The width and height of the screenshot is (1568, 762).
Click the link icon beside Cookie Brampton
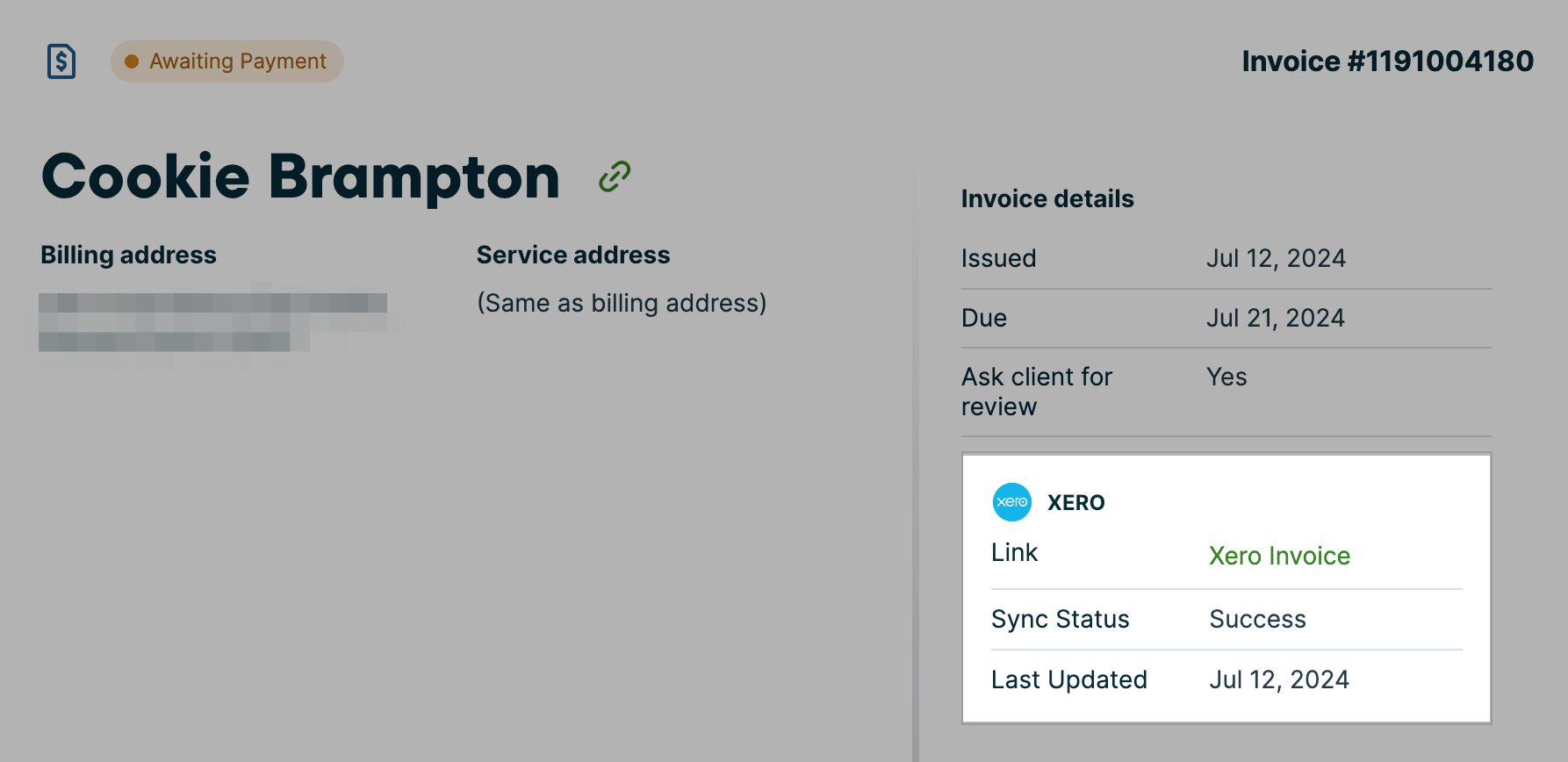[x=615, y=176]
